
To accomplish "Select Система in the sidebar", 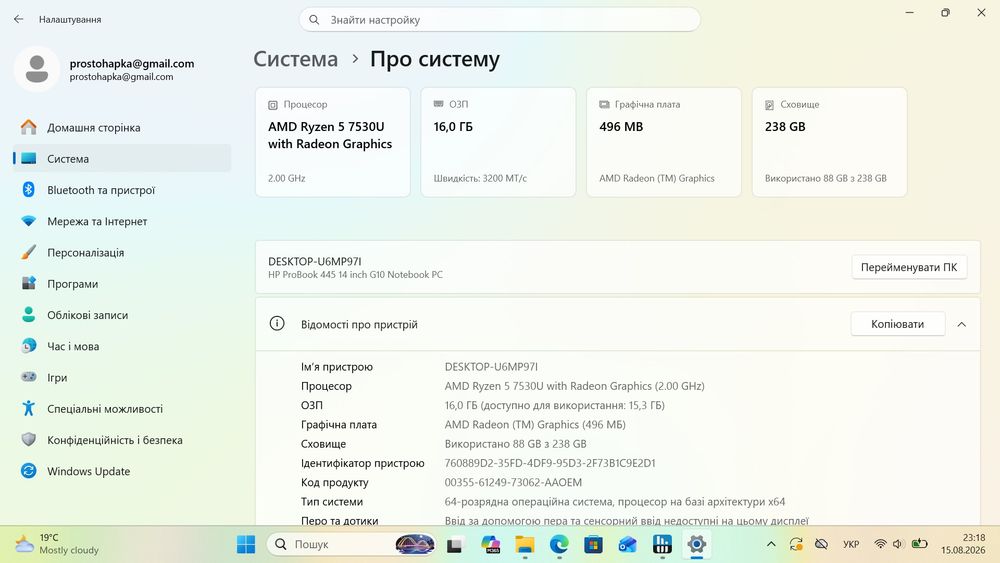I will point(122,159).
